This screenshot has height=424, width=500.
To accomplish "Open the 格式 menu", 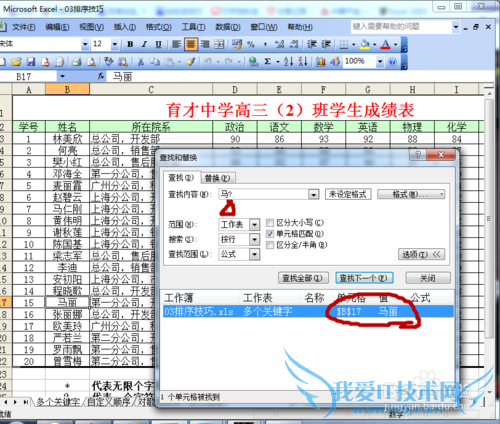I will [158, 27].
